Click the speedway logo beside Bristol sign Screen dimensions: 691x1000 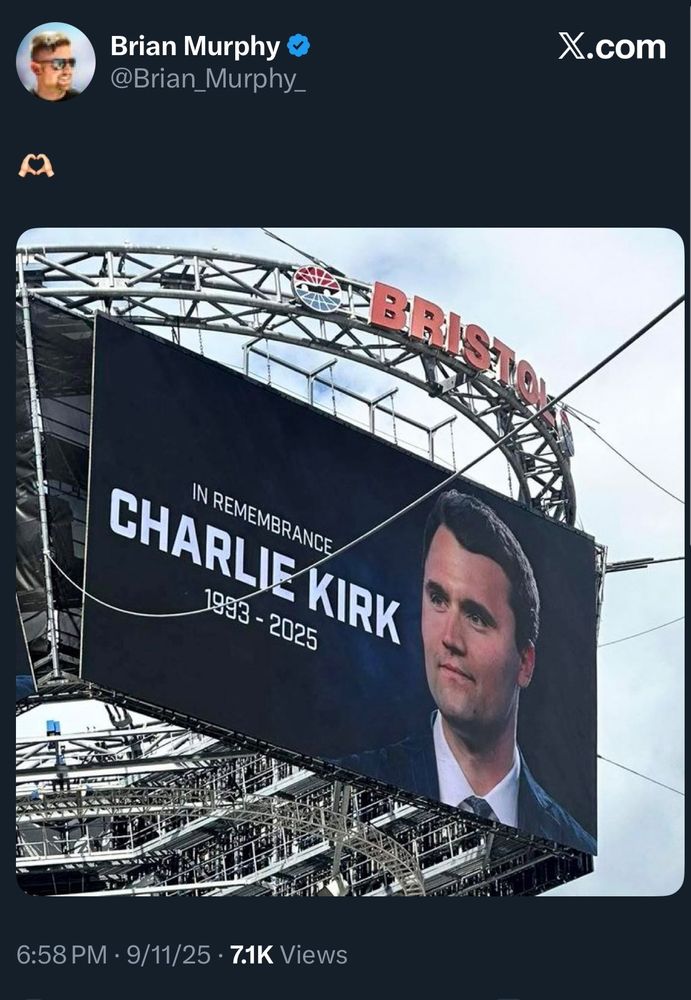pos(317,289)
